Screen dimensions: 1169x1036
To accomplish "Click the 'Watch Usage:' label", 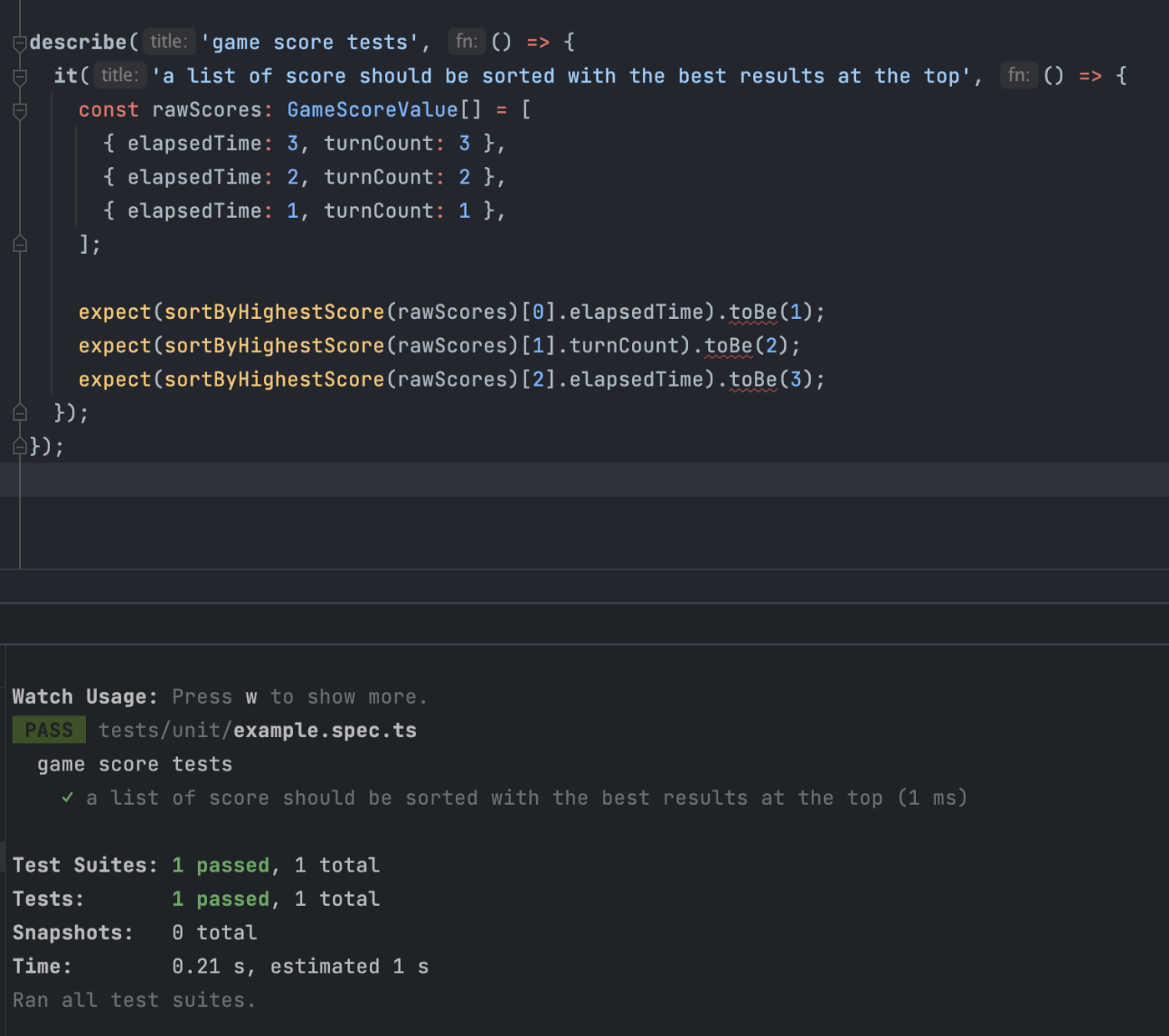I will pyautogui.click(x=85, y=696).
